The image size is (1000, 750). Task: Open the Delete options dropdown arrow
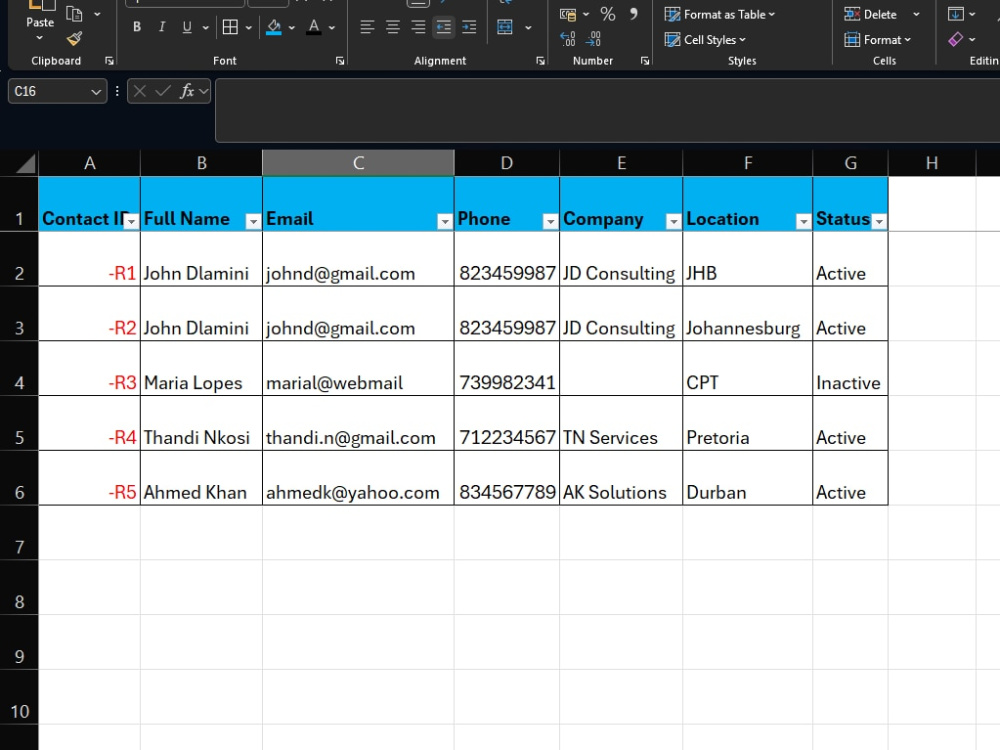click(916, 14)
